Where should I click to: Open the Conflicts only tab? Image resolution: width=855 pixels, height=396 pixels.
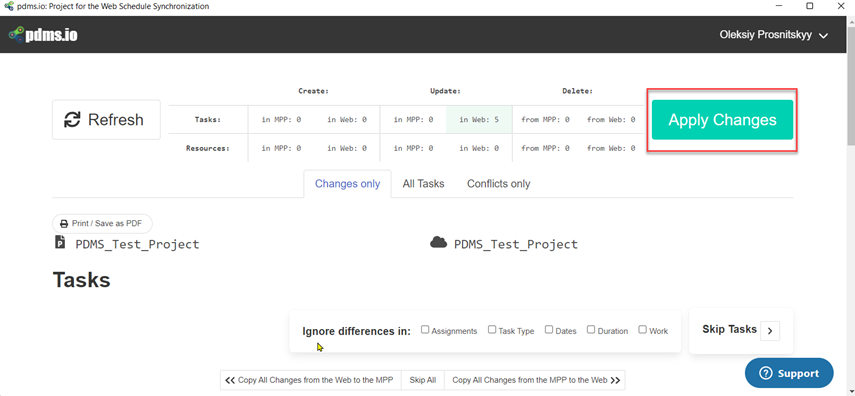pos(498,184)
